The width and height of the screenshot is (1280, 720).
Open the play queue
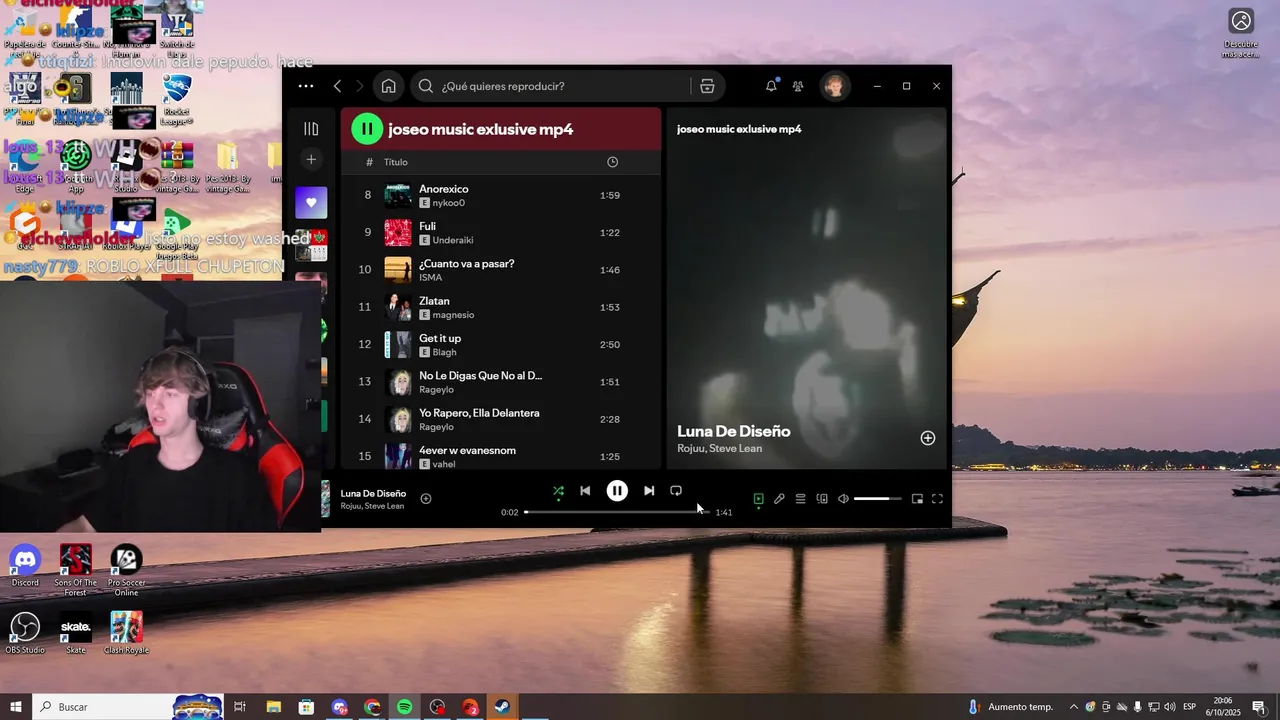[x=800, y=499]
